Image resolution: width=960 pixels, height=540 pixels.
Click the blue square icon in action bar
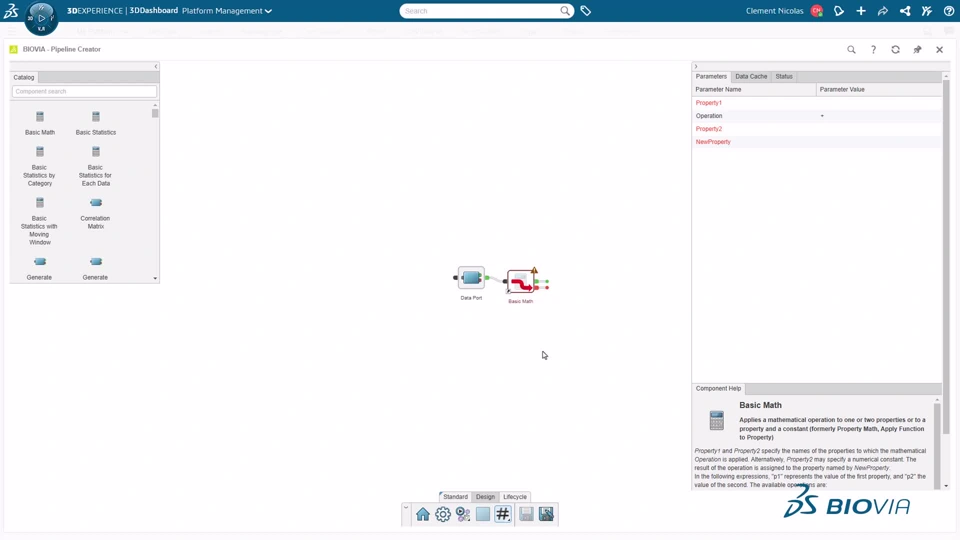[482, 514]
